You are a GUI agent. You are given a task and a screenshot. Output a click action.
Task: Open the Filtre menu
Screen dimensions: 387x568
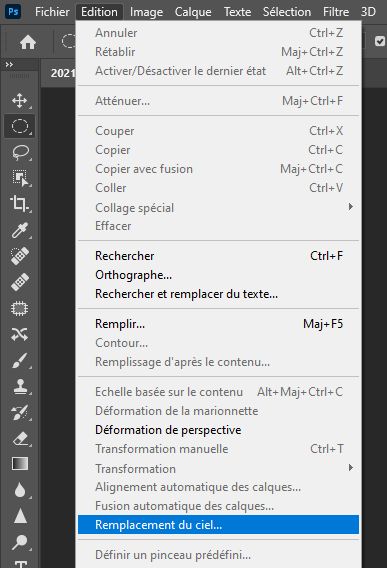tap(336, 12)
